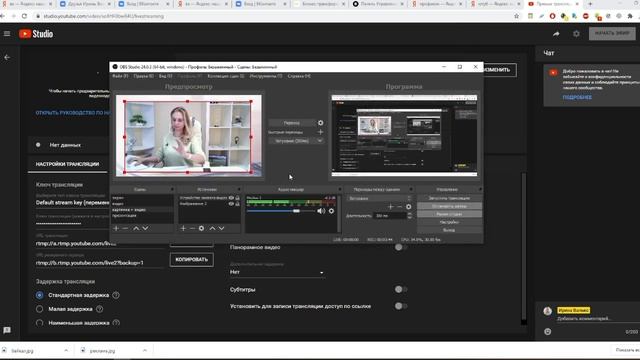Image resolution: width=640 pixels, height=360 pixels.
Task: Click the YouTube Studio logo
Action: (36, 34)
